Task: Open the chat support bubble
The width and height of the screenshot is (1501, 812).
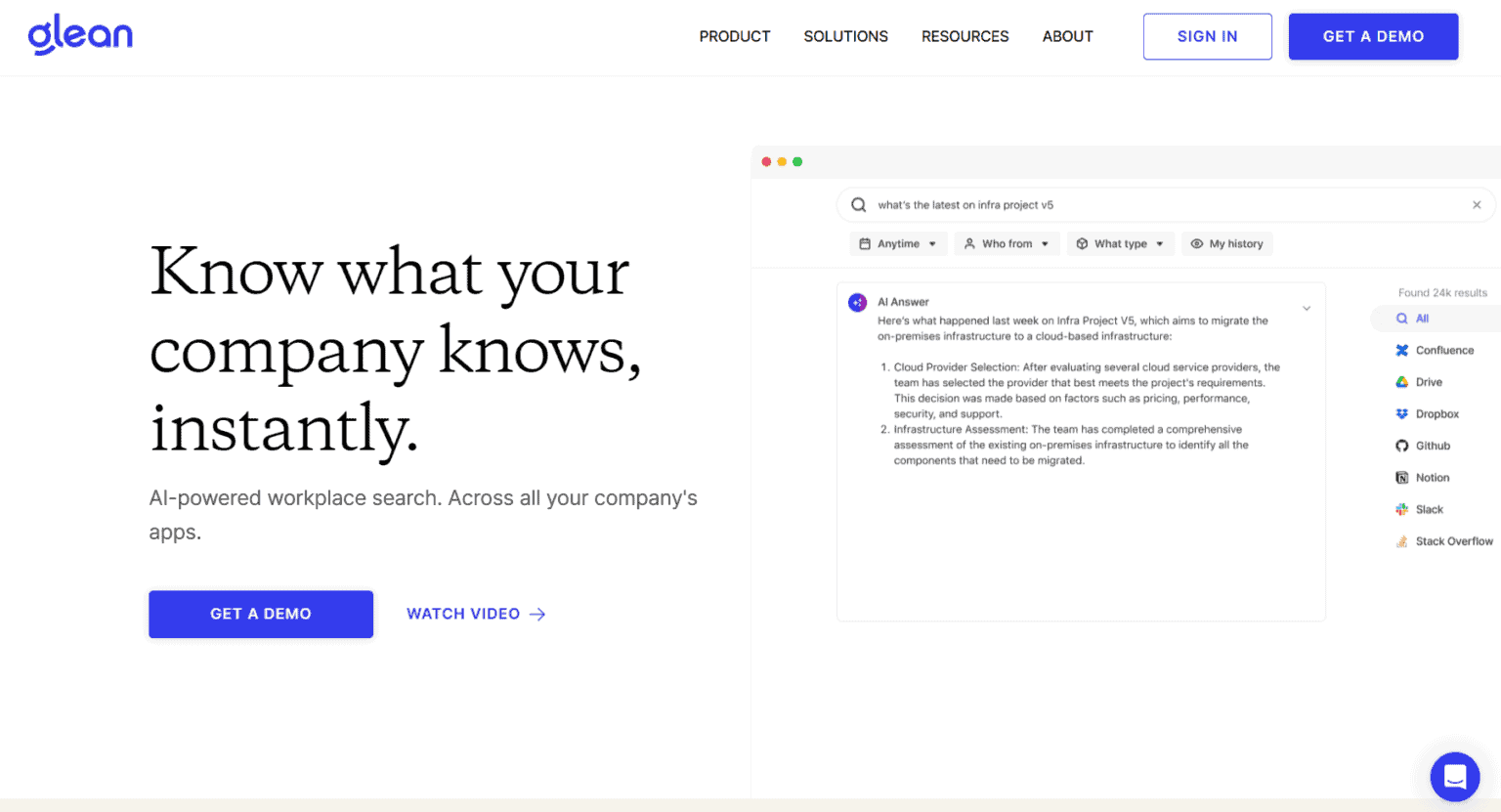Action: [x=1455, y=777]
